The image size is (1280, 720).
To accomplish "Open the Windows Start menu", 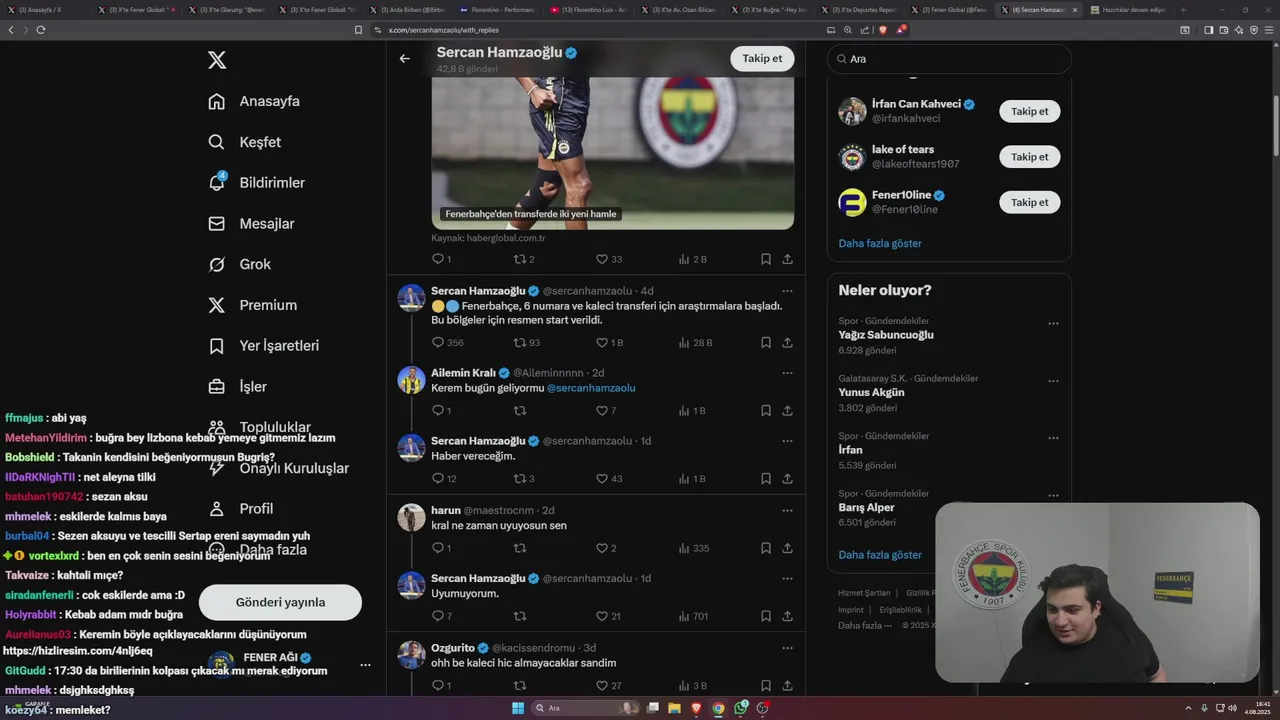I will click(x=518, y=708).
